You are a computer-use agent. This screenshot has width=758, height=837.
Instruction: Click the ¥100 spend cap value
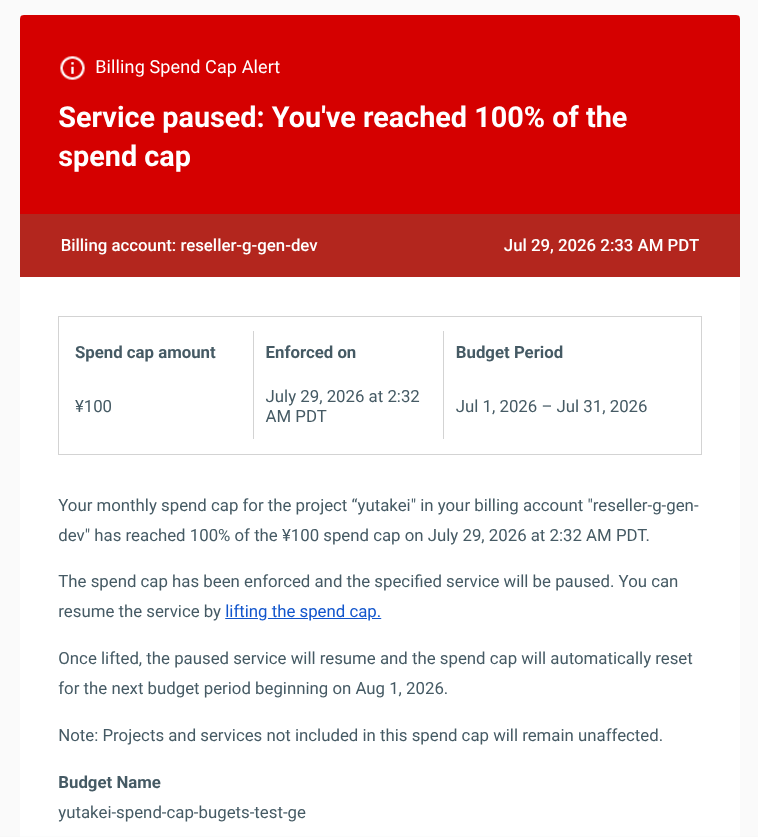[x=93, y=406]
